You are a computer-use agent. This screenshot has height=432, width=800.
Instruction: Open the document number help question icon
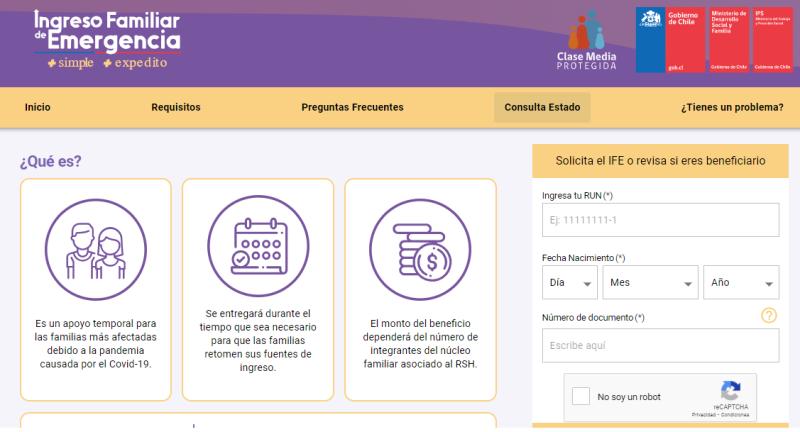point(769,316)
